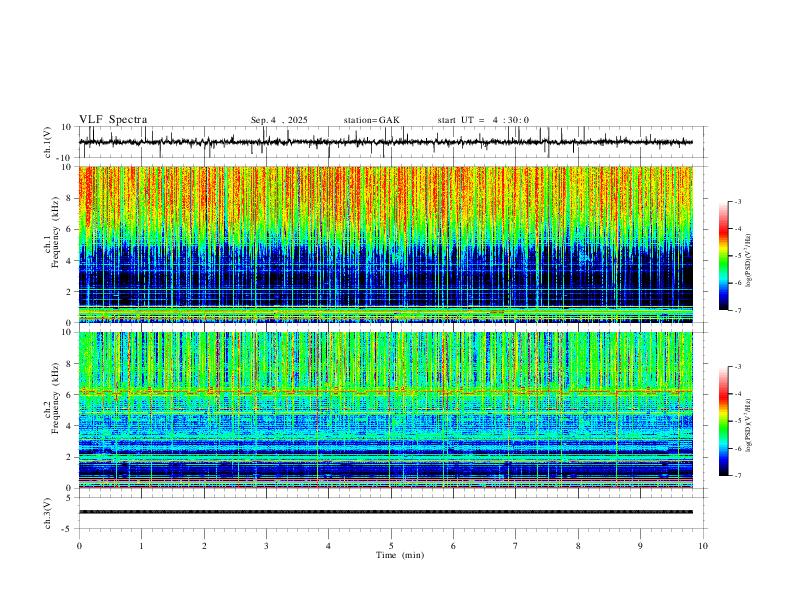The width and height of the screenshot is (792, 612).
Task: Click time axis tick label "4"
Action: pos(329,546)
